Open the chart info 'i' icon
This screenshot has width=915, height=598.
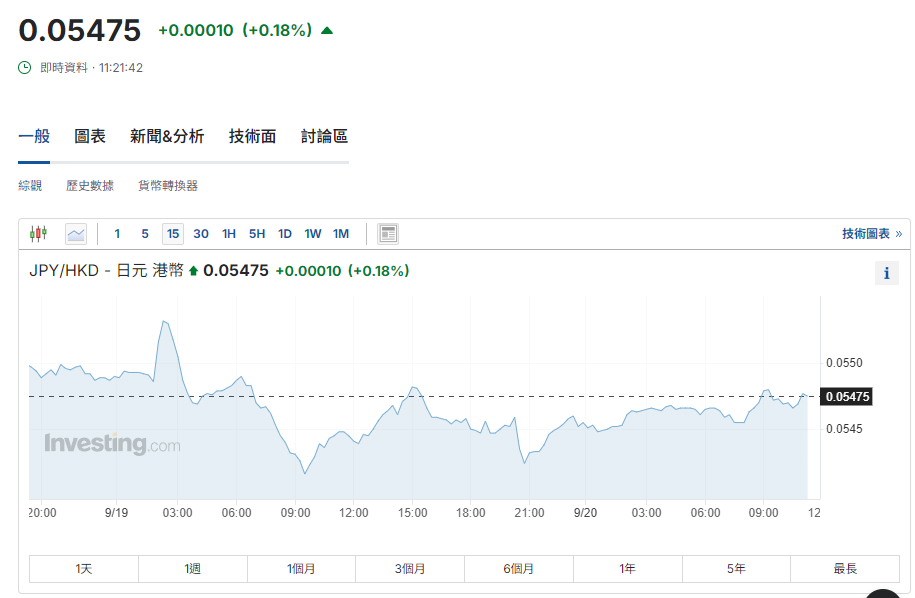point(886,273)
